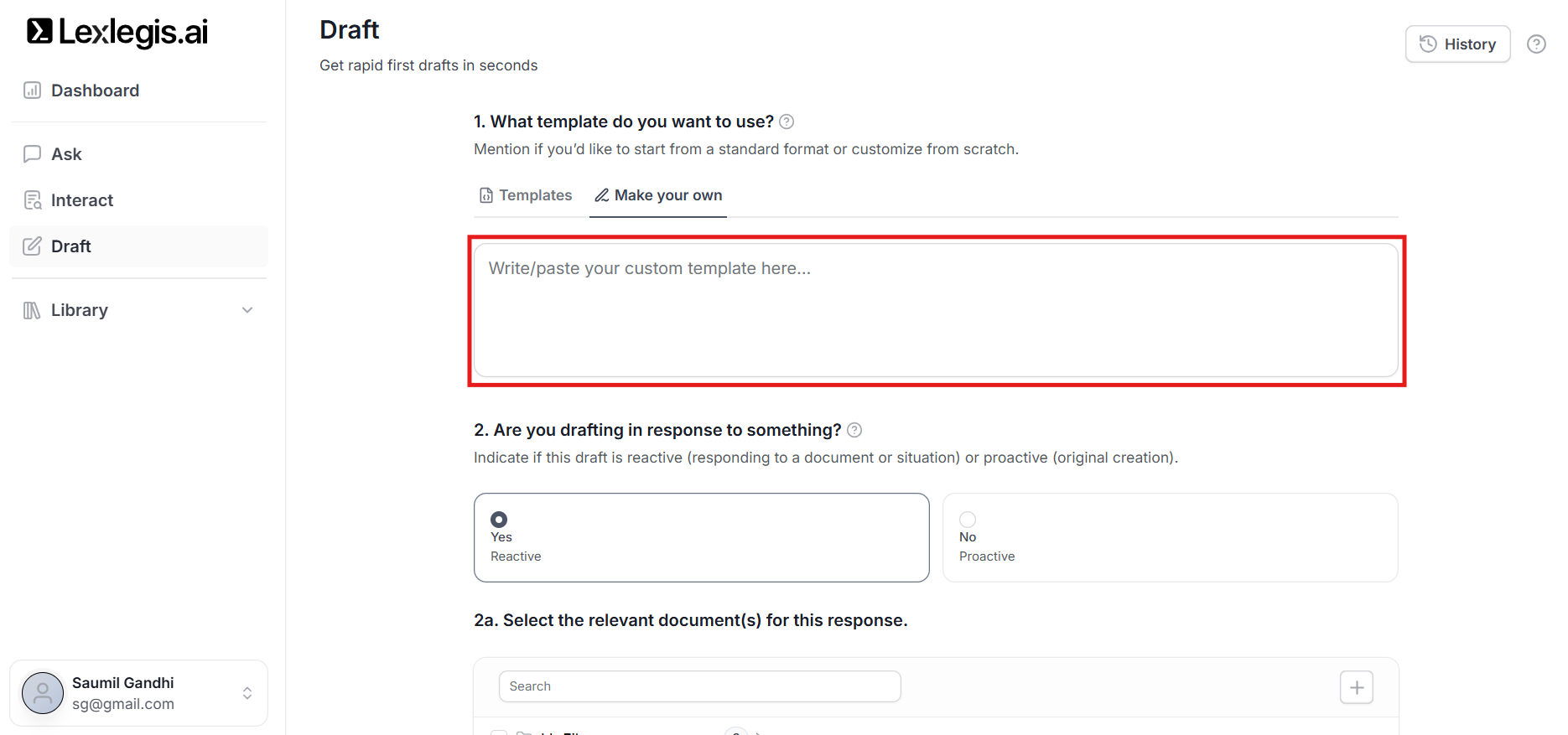Viewport: 1568px width, 735px height.
Task: Select the Make your own tab
Action: pyautogui.click(x=658, y=195)
